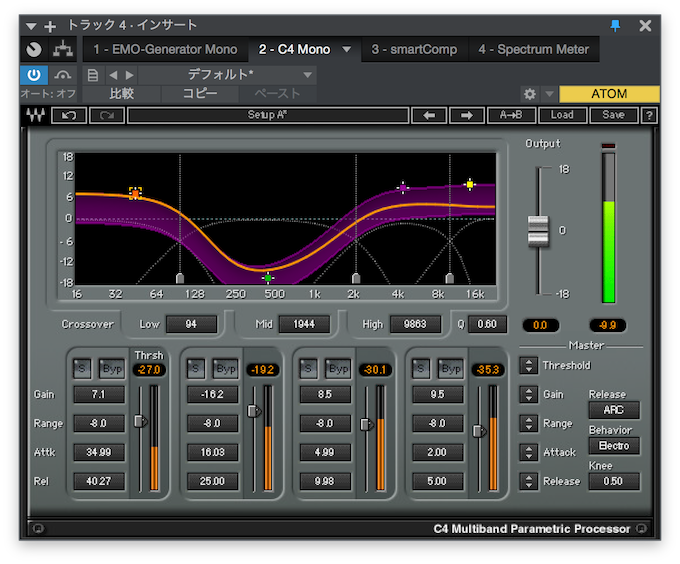Click Waves next preset right arrow

click(x=467, y=115)
